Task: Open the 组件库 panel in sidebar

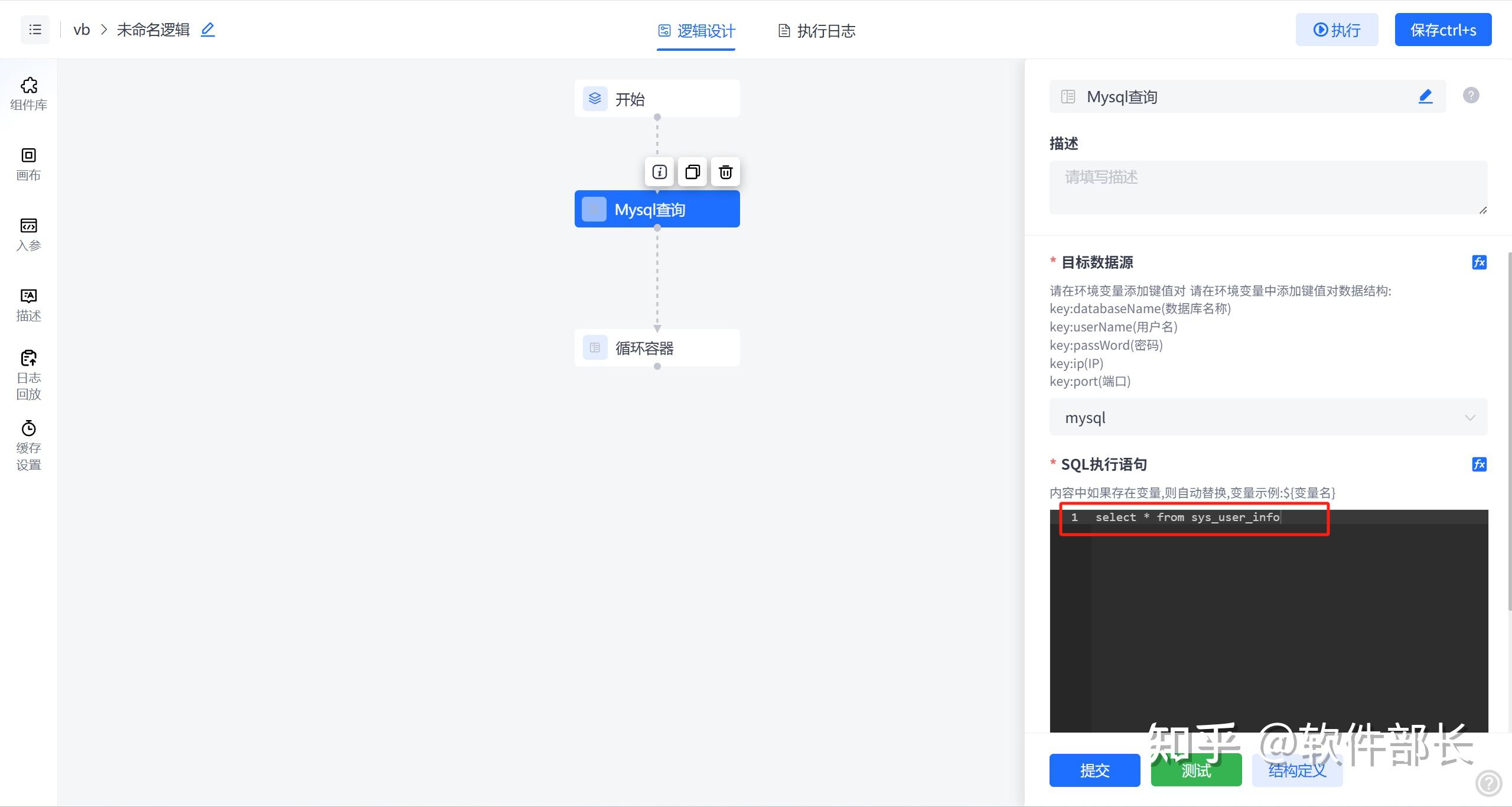Action: (x=28, y=95)
